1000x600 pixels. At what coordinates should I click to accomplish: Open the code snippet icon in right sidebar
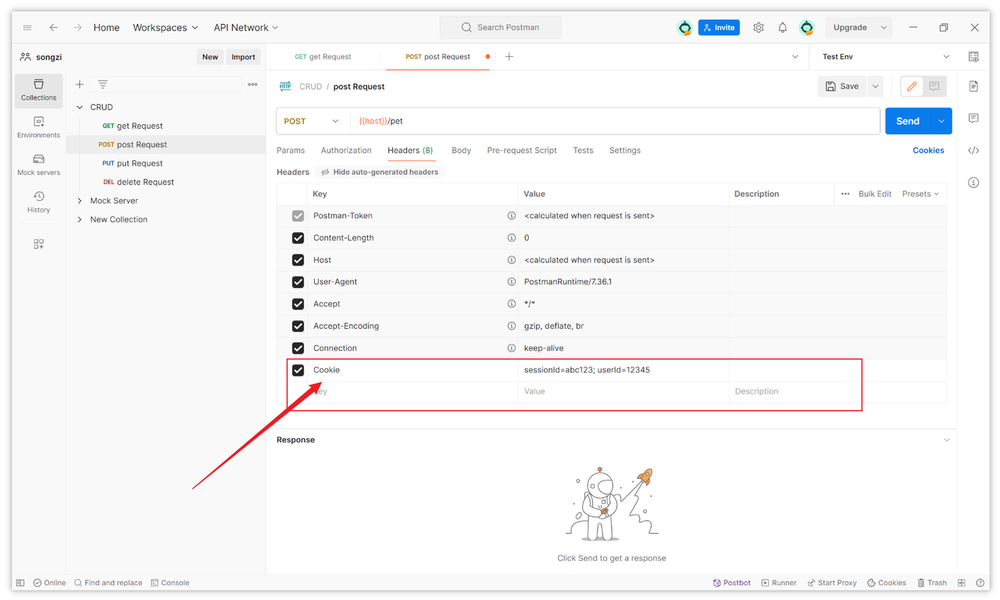coord(974,151)
